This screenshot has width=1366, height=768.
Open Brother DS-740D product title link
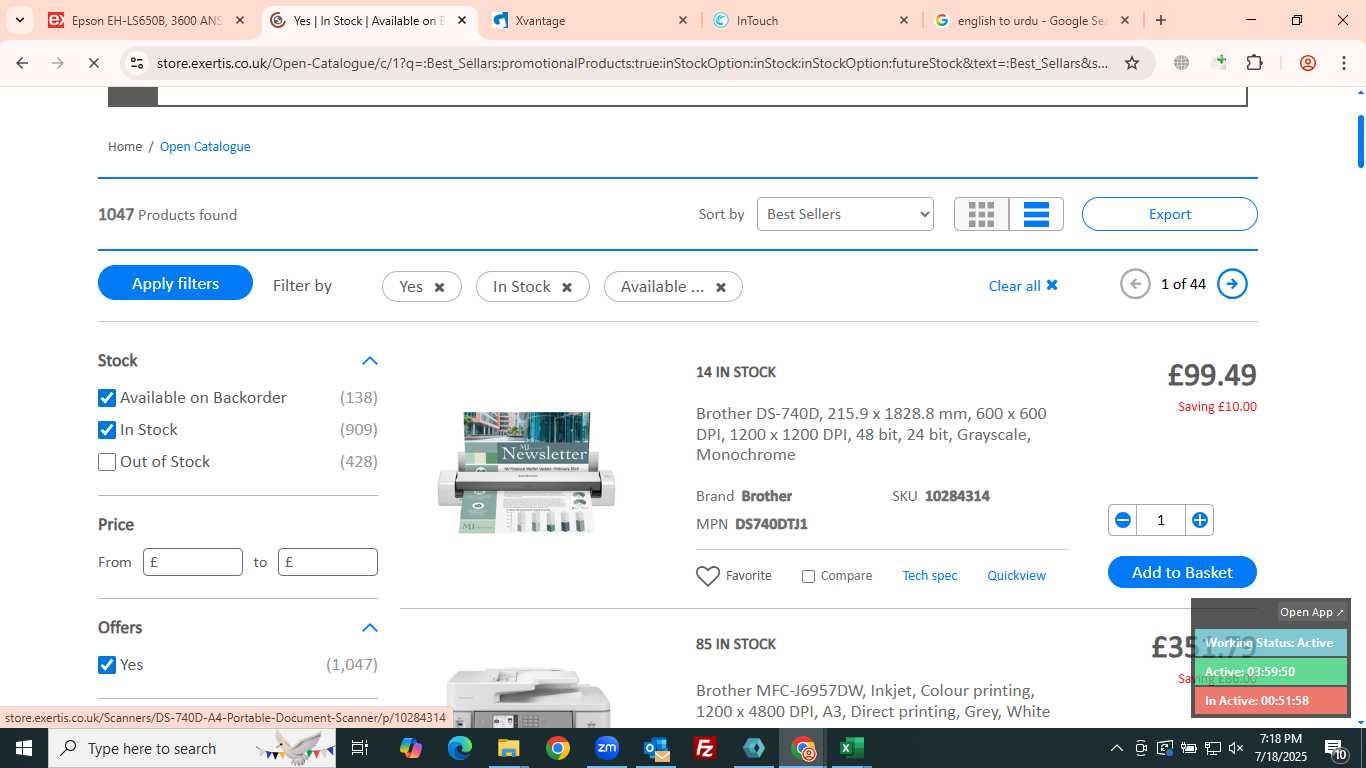871,434
